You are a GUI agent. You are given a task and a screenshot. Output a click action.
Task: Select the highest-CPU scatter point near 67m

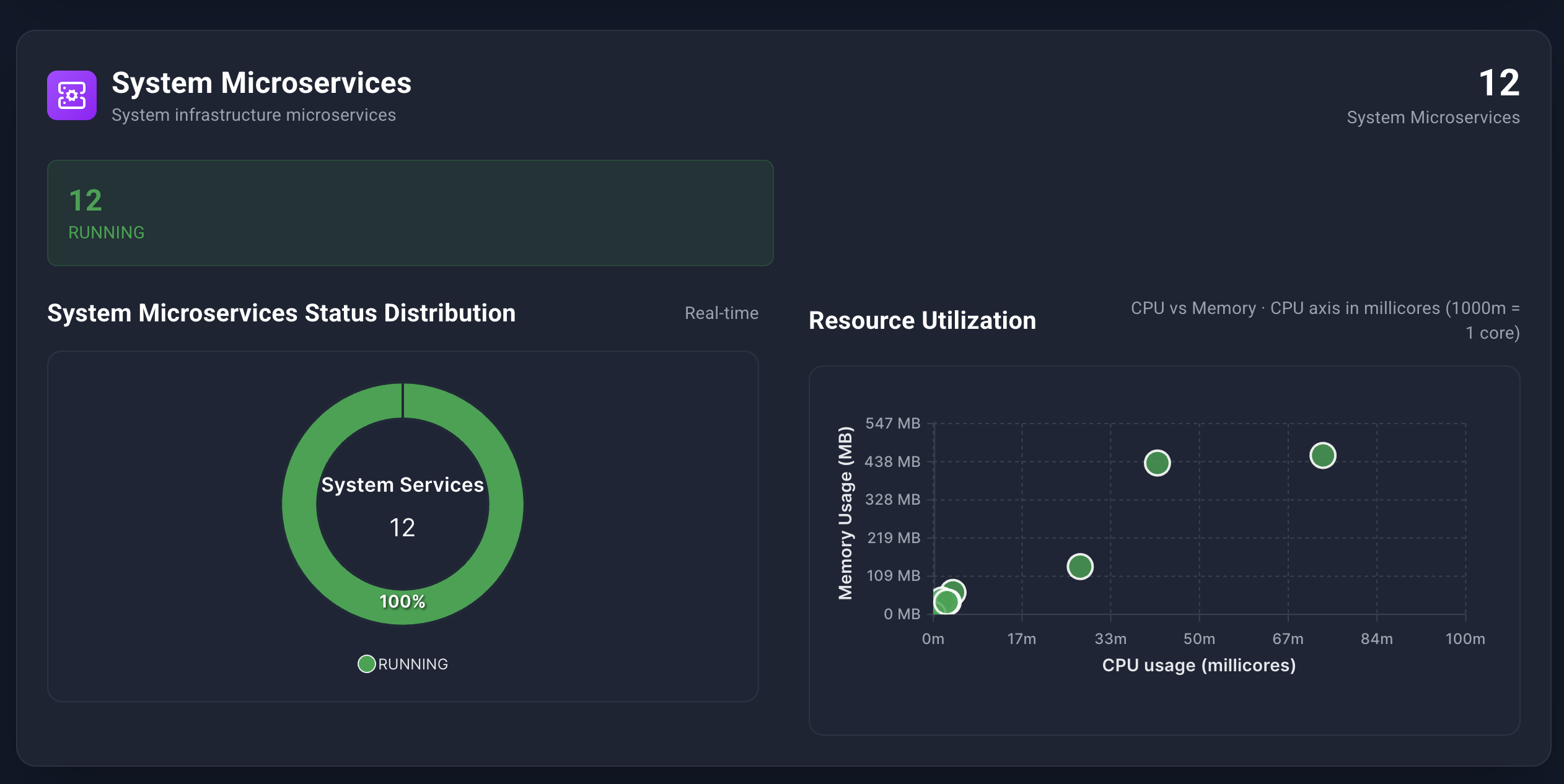pos(1323,456)
